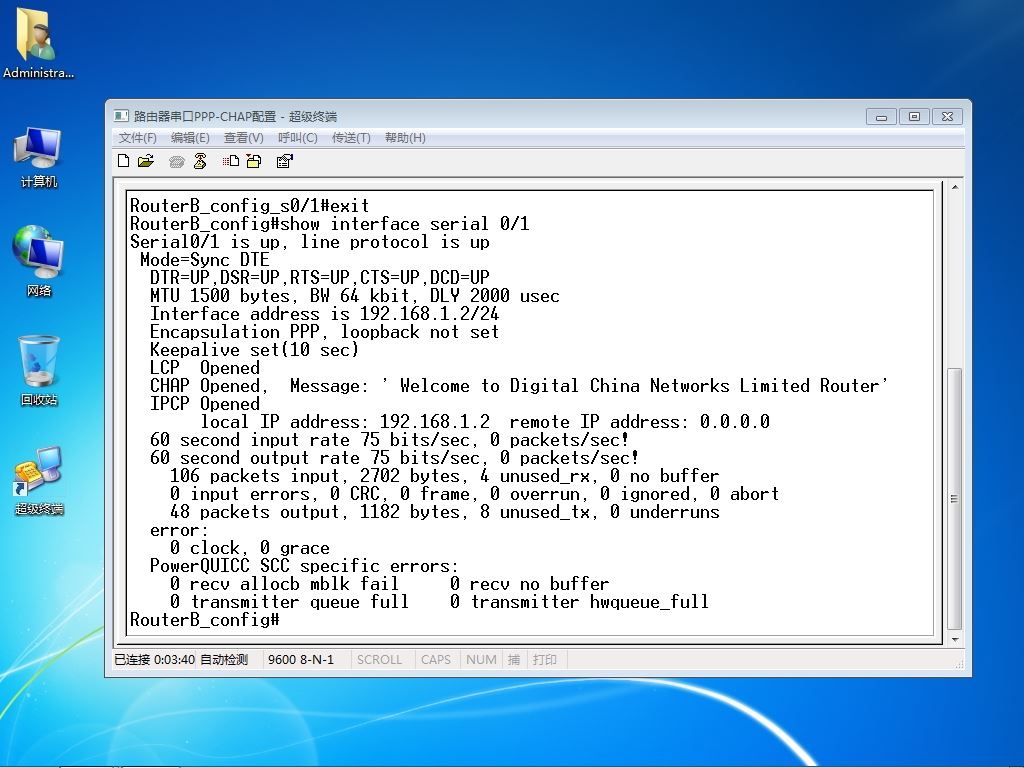Click the 打印 print status indicator

point(545,660)
